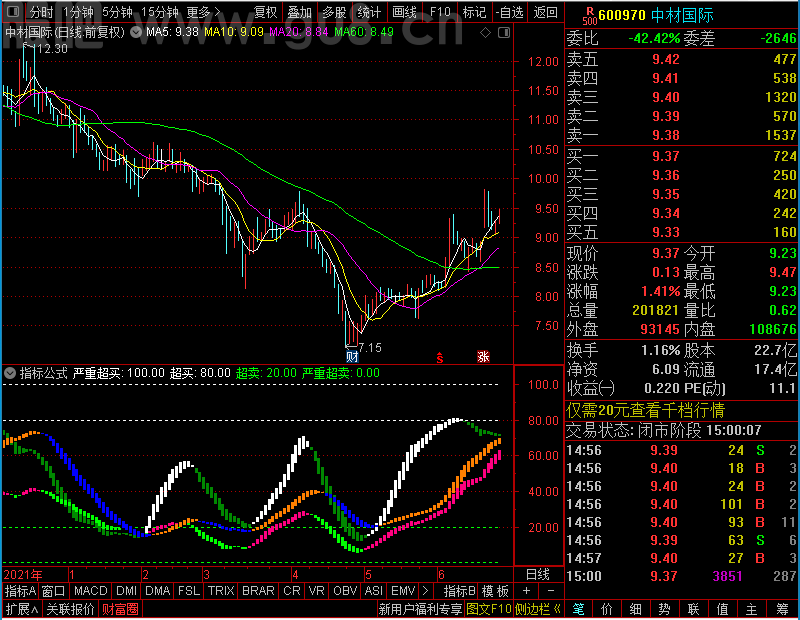Screen dimensions: 800x620
Task: Click the MA60 value label
Action: tap(364, 32)
